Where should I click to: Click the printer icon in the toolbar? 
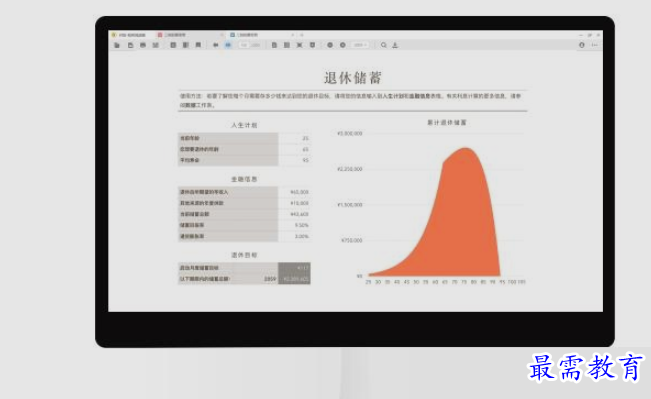(x=143, y=45)
